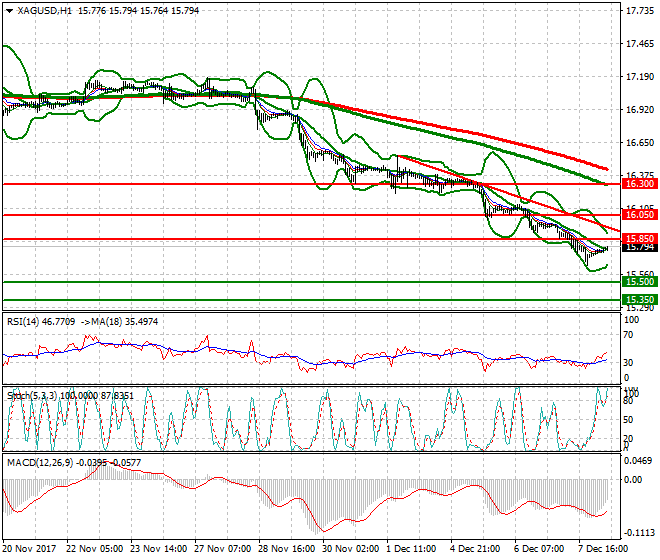Select the MACD scale value 0.0469
Screen dimensions: 660x560
(638, 461)
